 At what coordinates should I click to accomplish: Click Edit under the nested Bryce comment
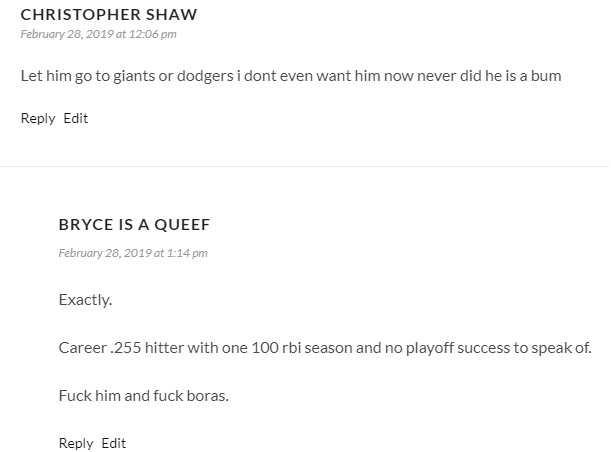(114, 443)
